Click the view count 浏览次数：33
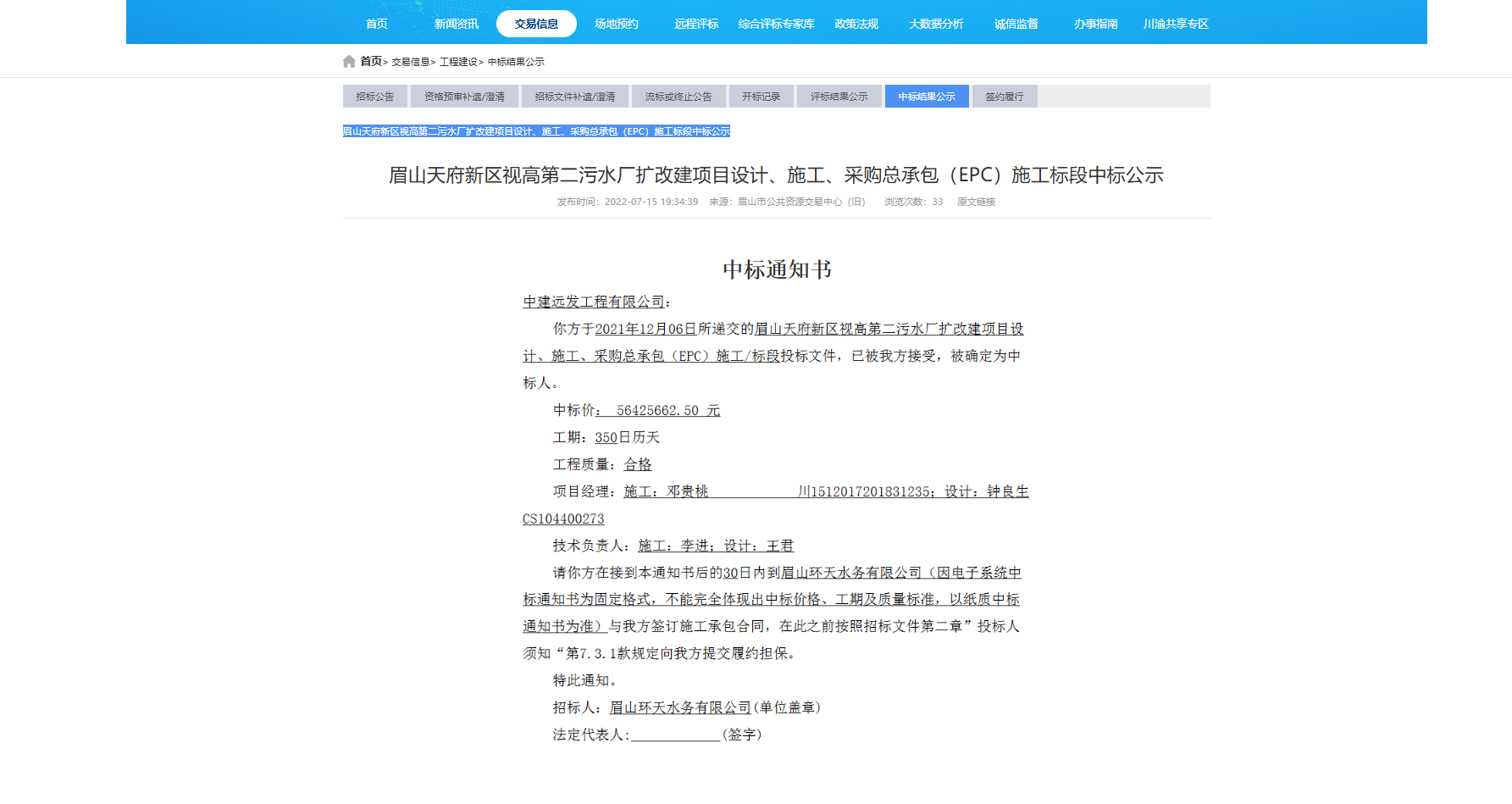Viewport: 1512px width, 804px height. 913,202
